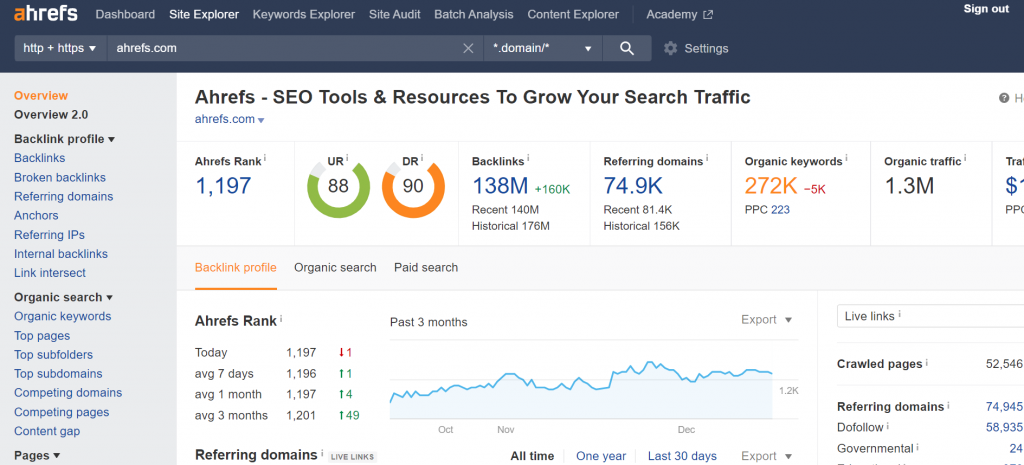1024x465 pixels.
Task: Click the info icon next to Backlinks metric
Action: pyautogui.click(x=528, y=158)
